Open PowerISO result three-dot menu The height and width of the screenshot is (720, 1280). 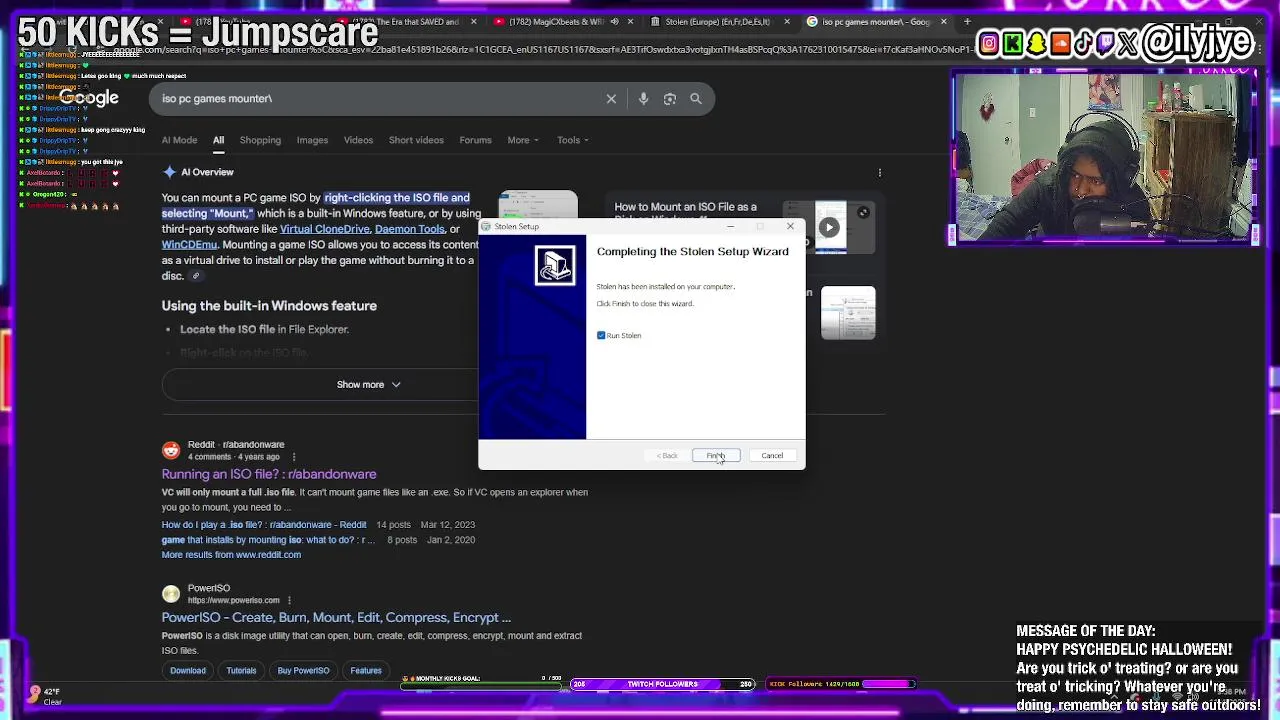[x=289, y=601]
